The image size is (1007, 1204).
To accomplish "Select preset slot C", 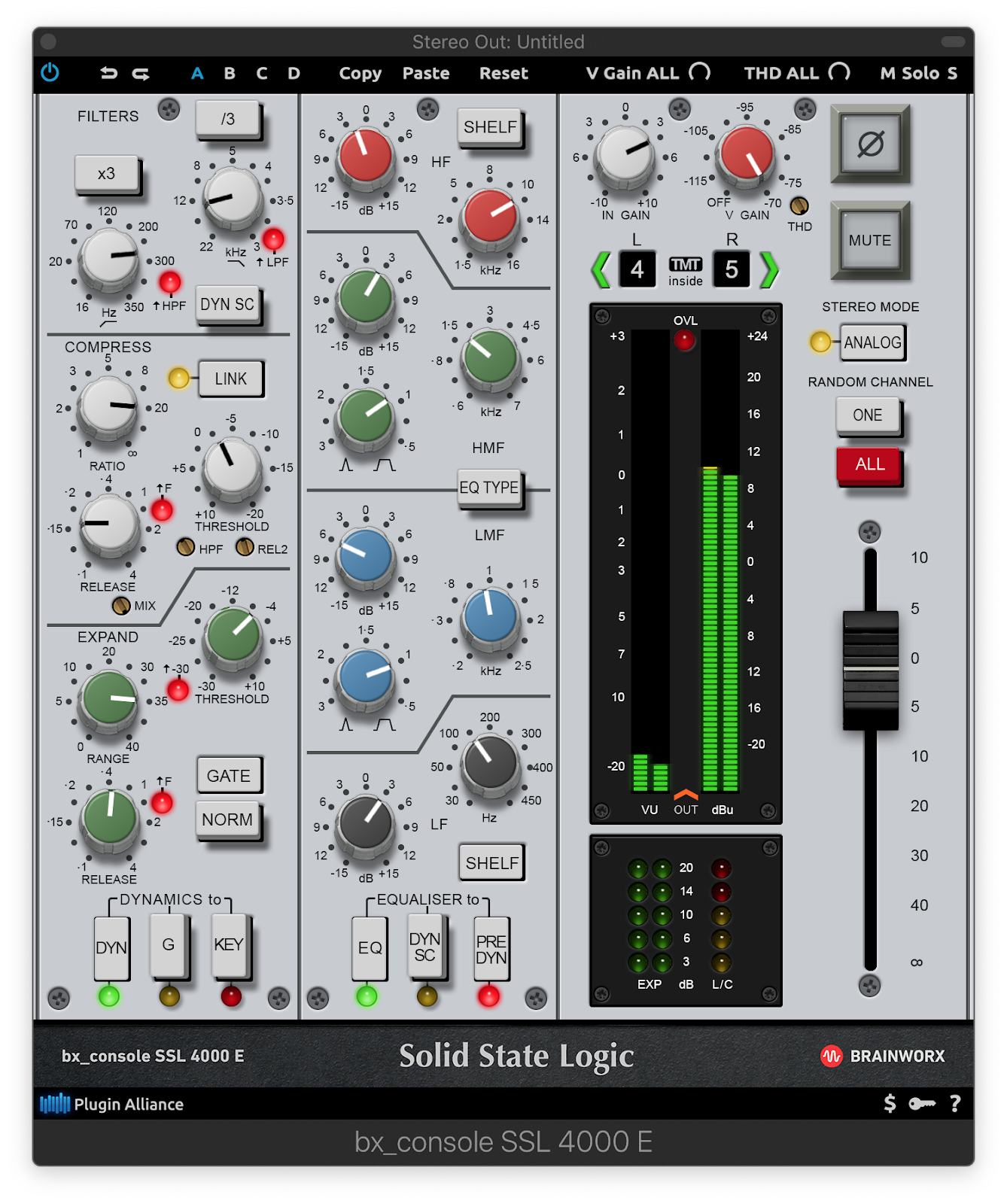I will (x=262, y=73).
